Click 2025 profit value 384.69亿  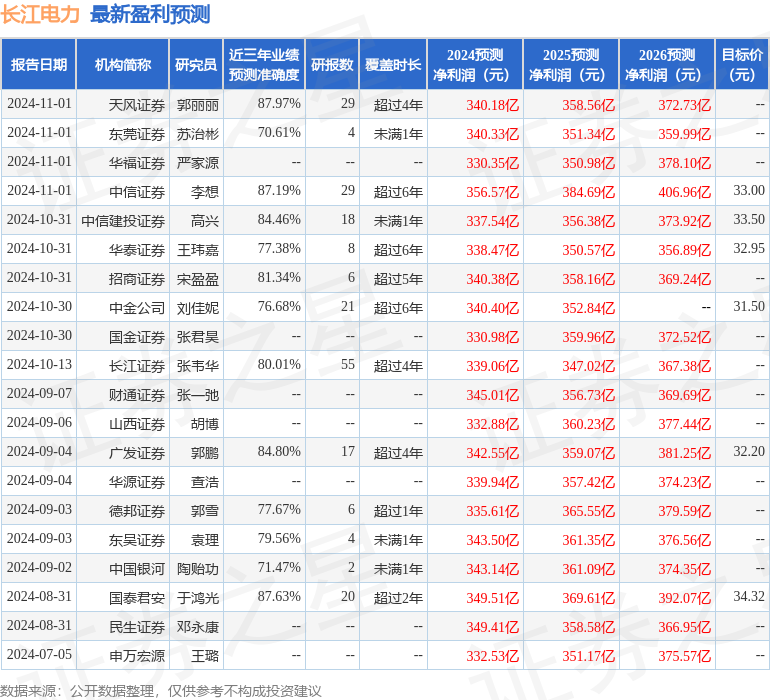[x=588, y=192]
